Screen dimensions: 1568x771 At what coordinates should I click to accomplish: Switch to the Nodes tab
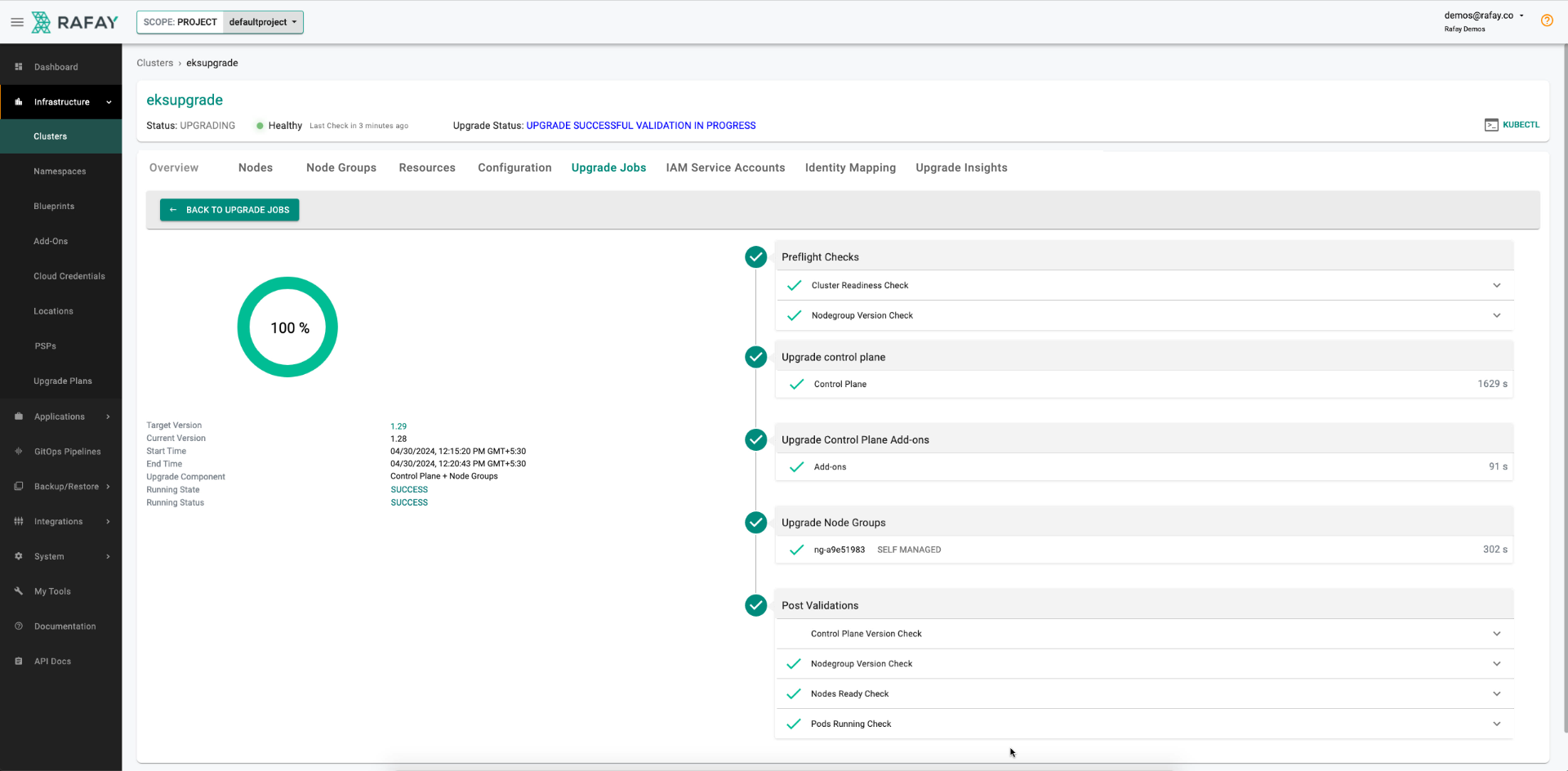tap(256, 167)
